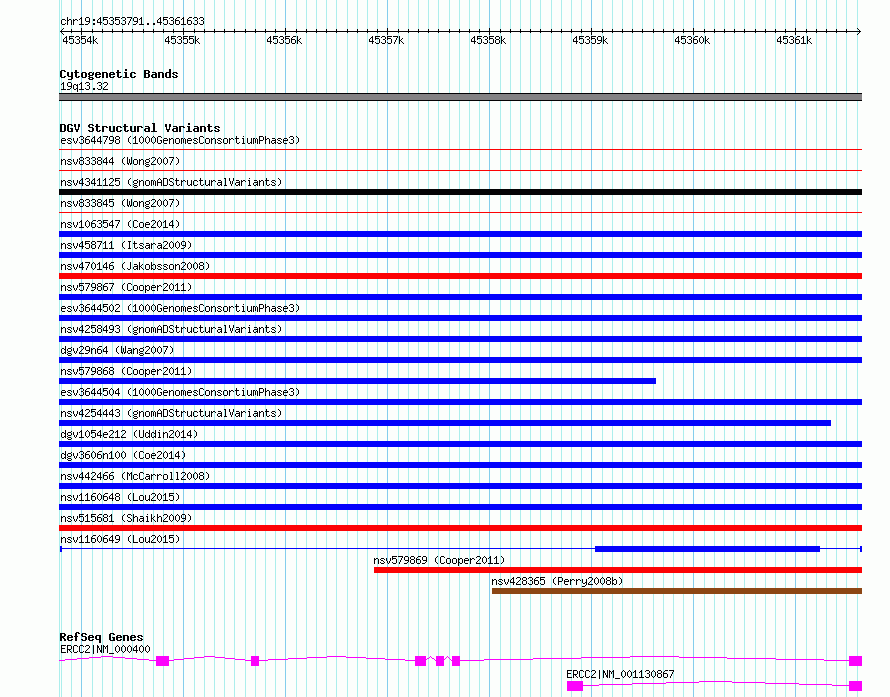The image size is (890, 697).
Task: Select the nsv515681 (Shaikh2009) label
Action: pyautogui.click(x=126, y=518)
